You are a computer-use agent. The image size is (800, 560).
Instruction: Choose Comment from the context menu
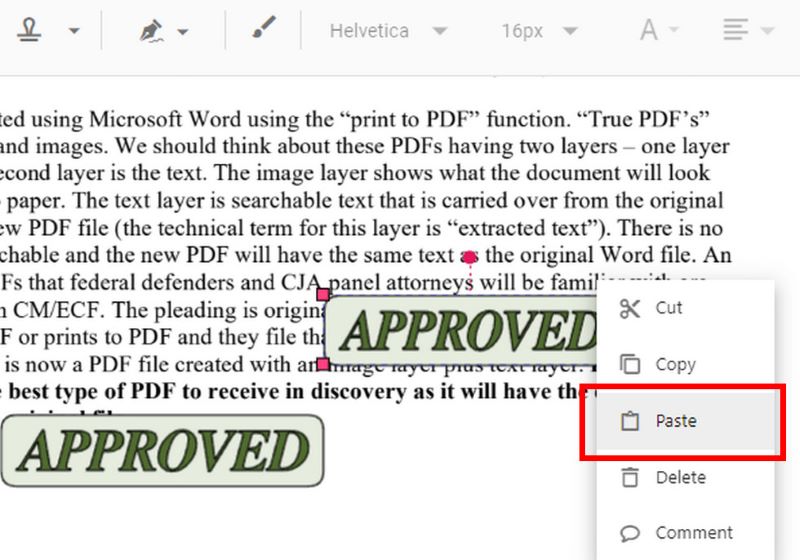point(686,533)
